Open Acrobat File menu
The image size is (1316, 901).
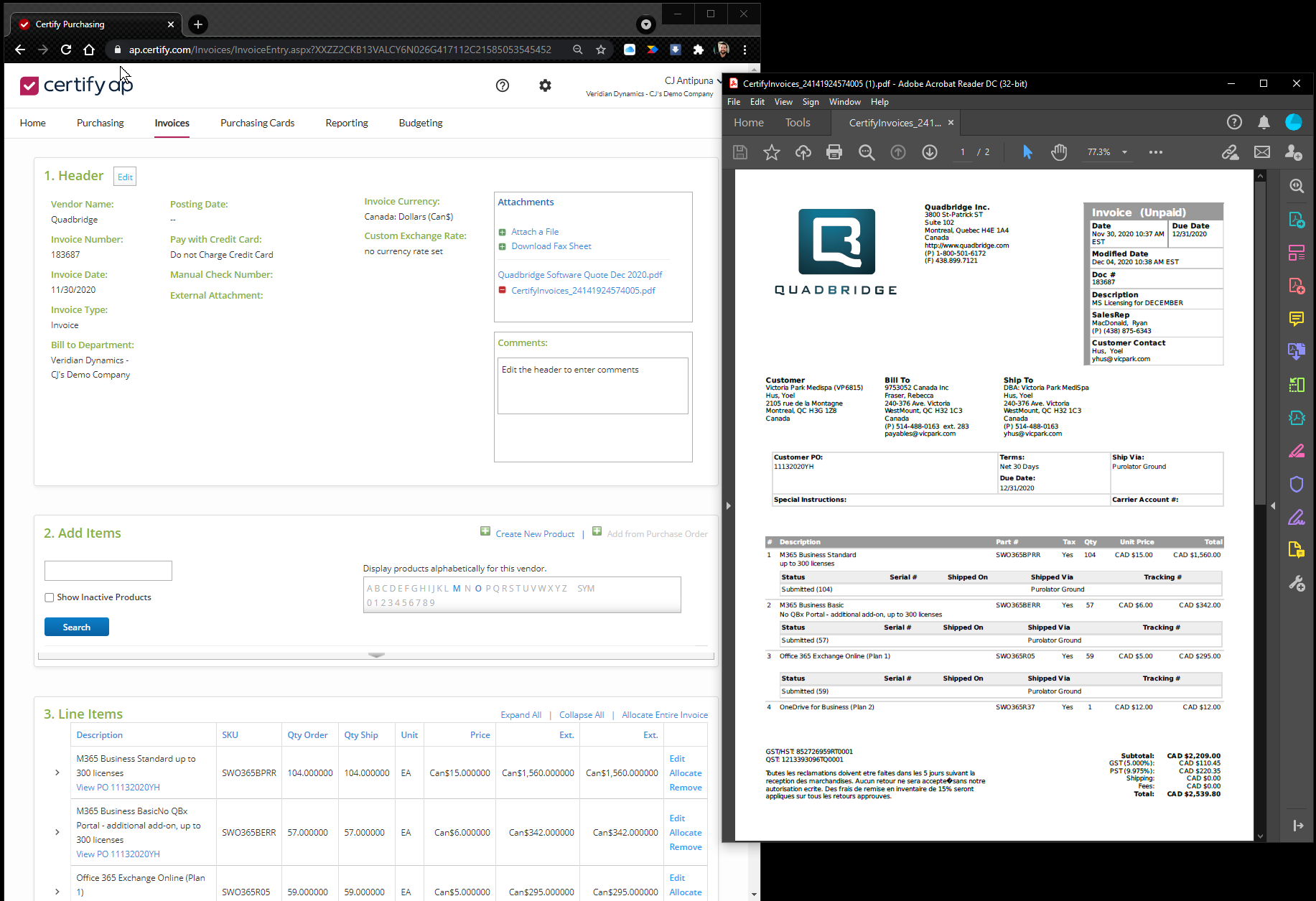point(734,102)
